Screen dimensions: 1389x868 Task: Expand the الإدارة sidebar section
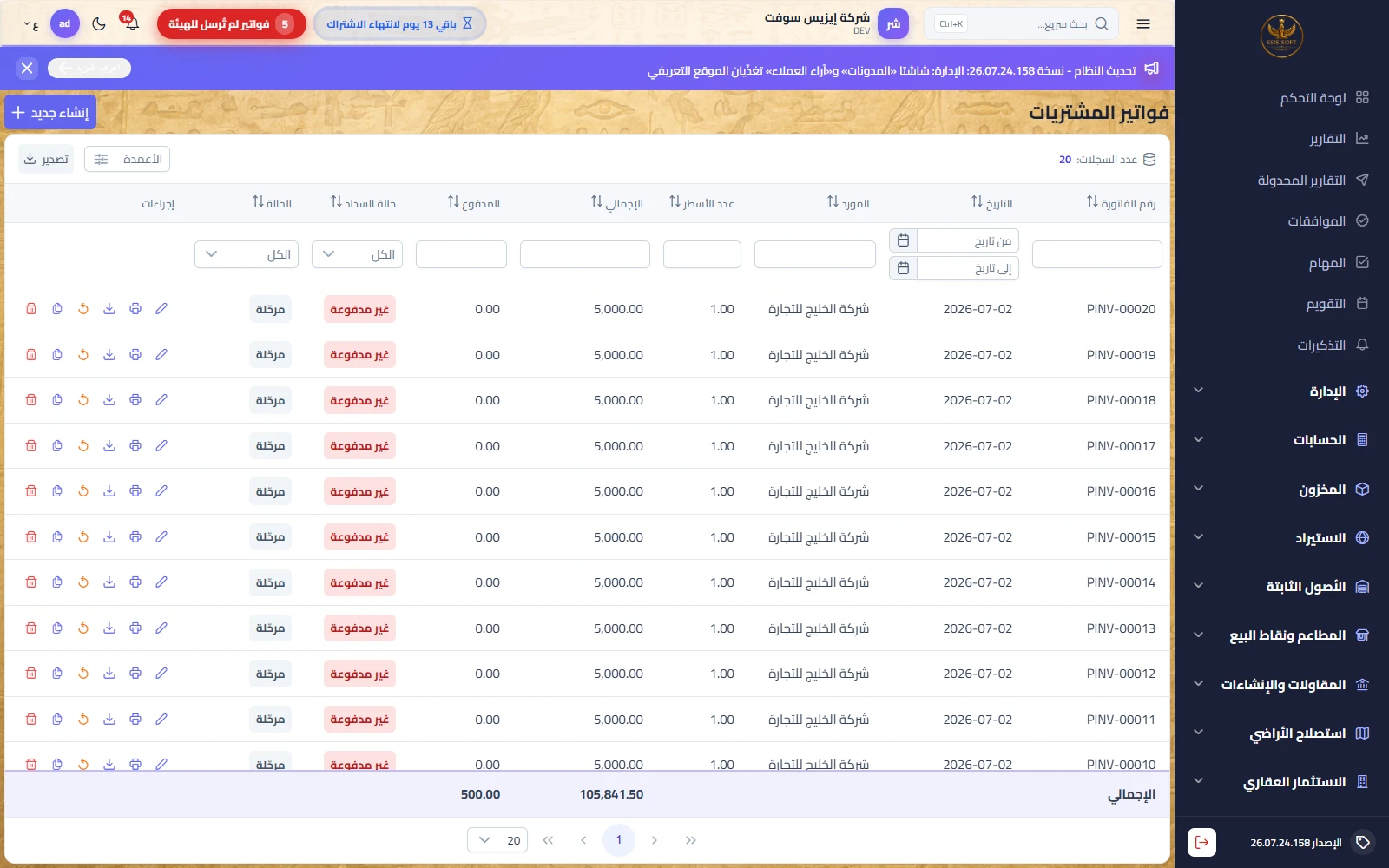click(x=1281, y=391)
